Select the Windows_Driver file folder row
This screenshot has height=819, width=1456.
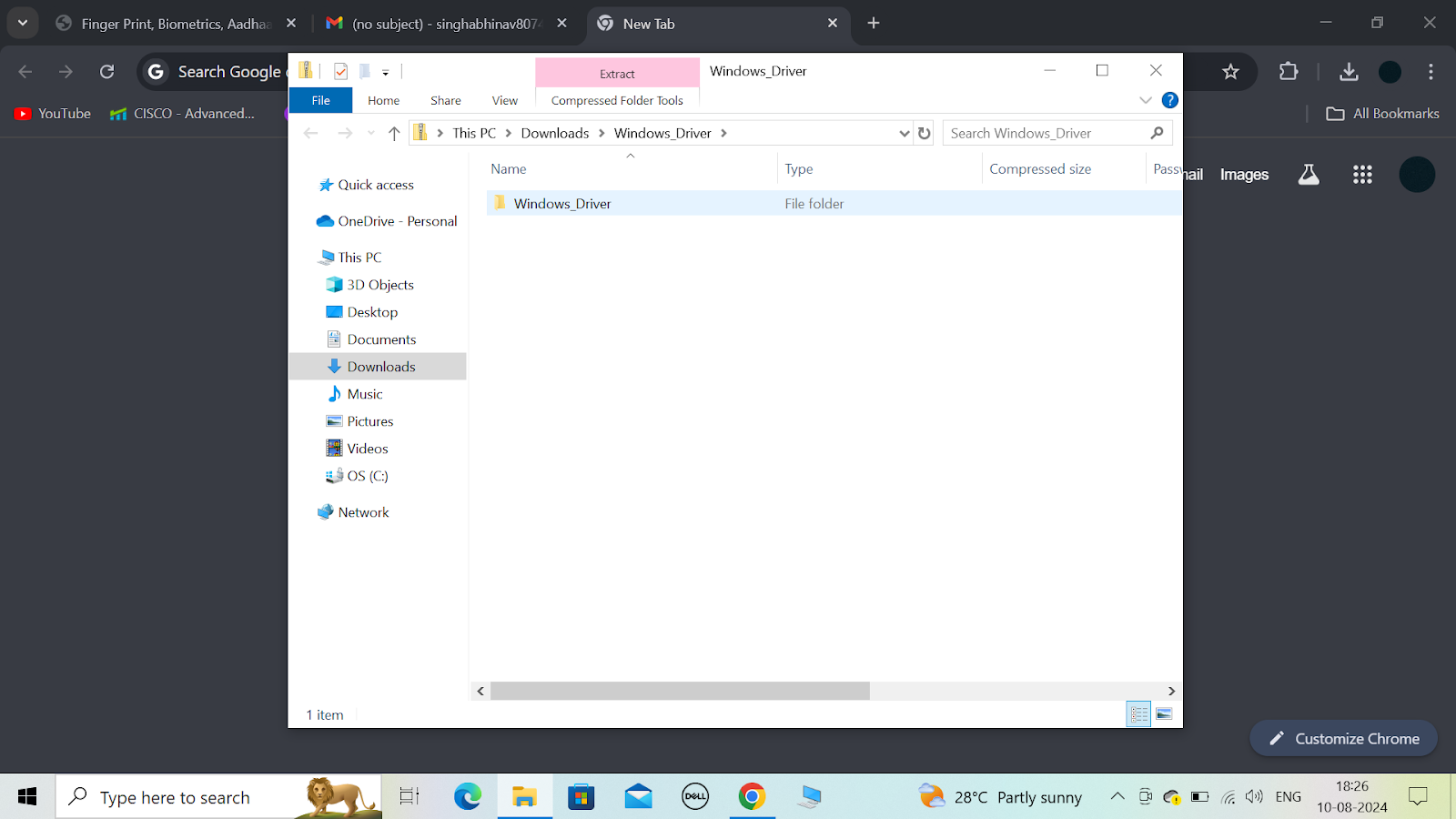click(833, 203)
